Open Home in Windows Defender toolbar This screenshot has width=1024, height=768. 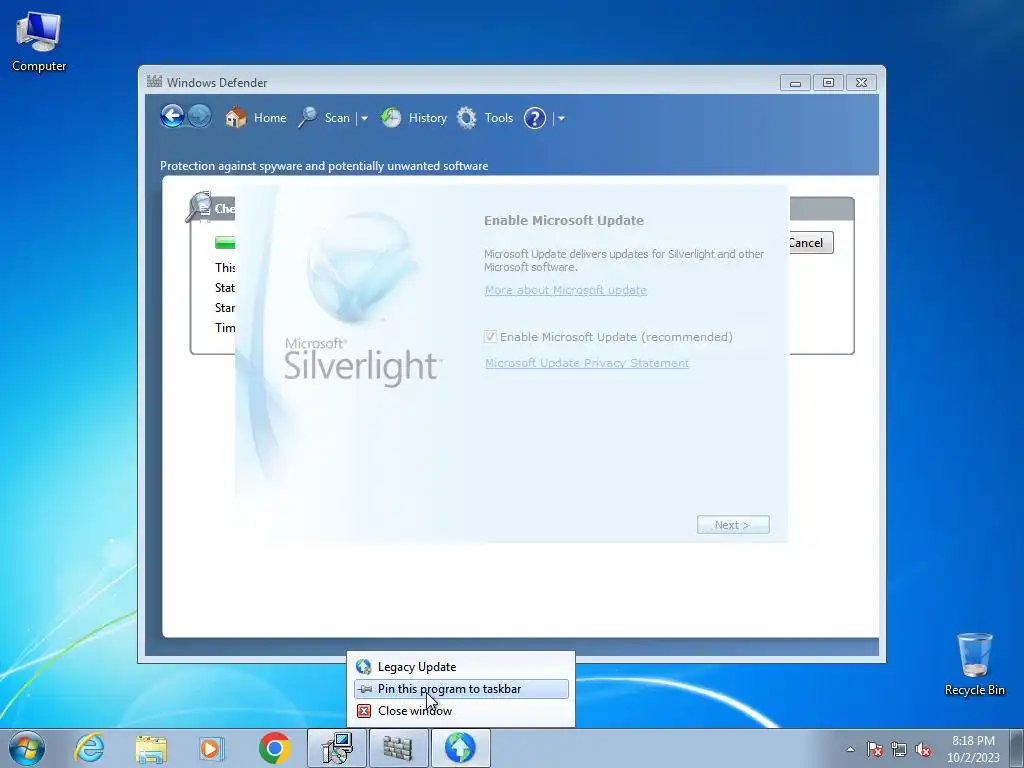(x=255, y=118)
